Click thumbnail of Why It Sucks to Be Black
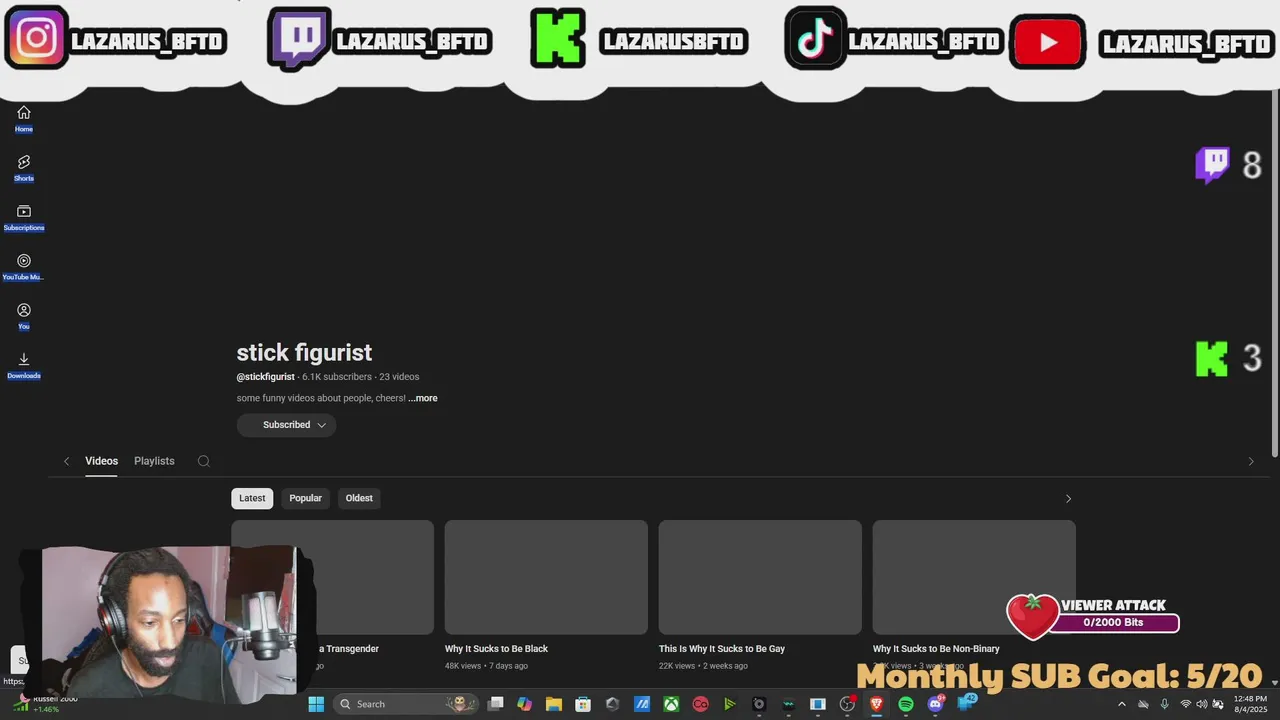Image resolution: width=1280 pixels, height=720 pixels. (546, 577)
